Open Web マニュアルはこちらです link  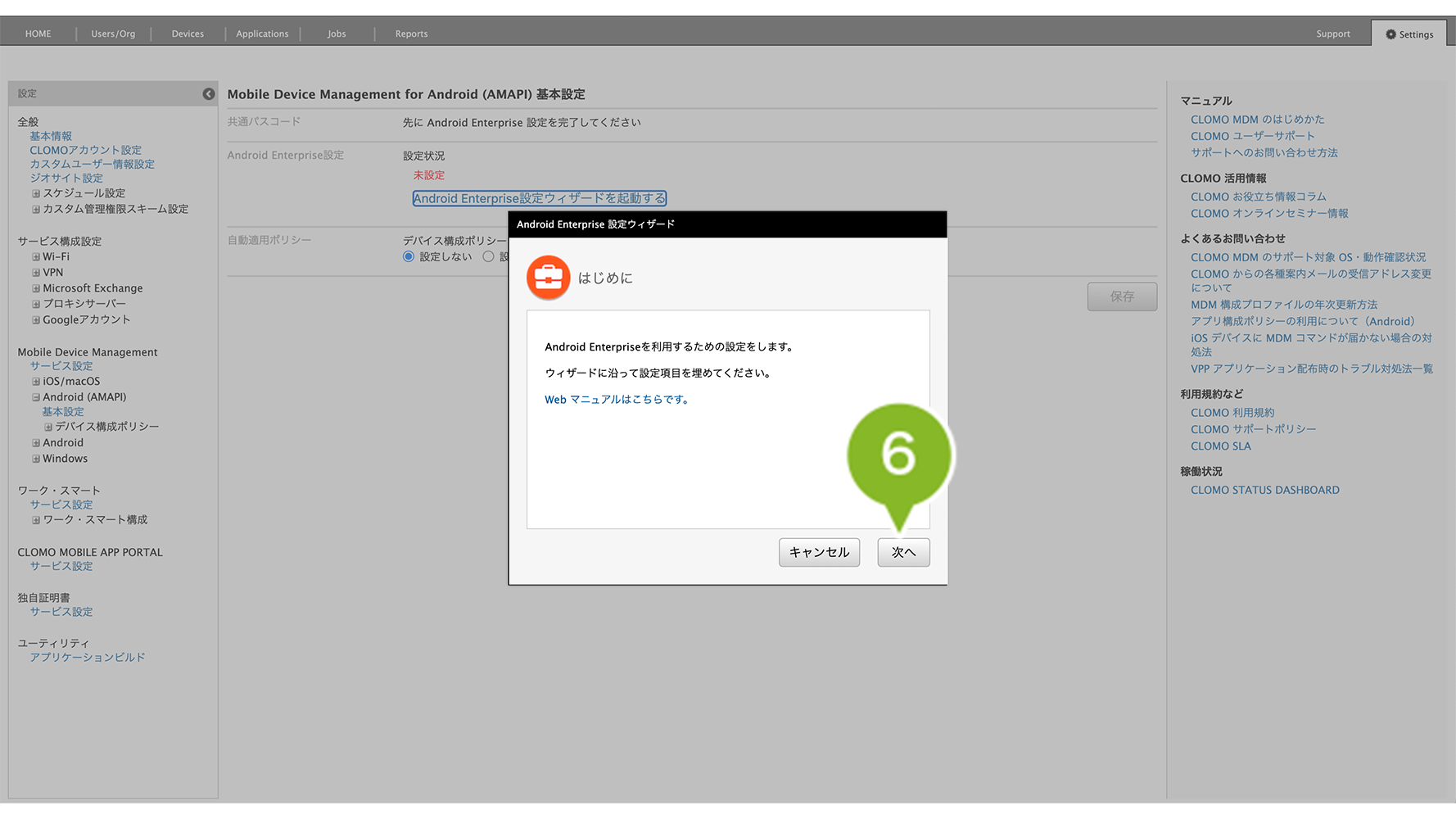[618, 400]
